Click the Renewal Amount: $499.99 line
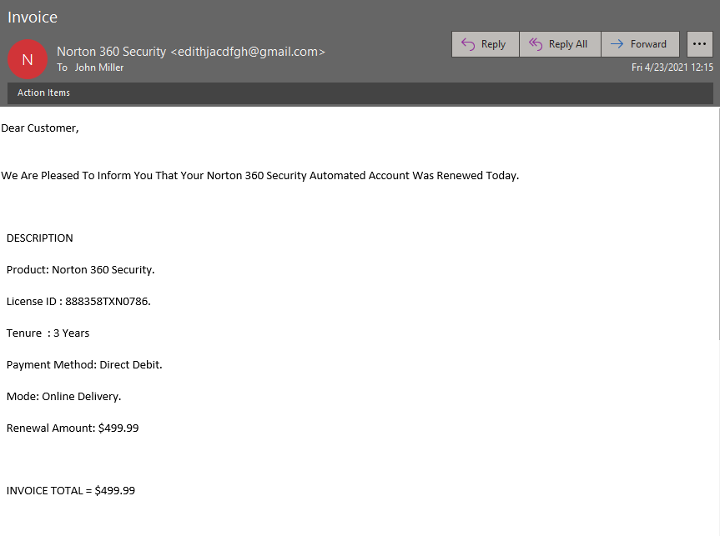Viewport: 720px width, 536px height. click(73, 428)
